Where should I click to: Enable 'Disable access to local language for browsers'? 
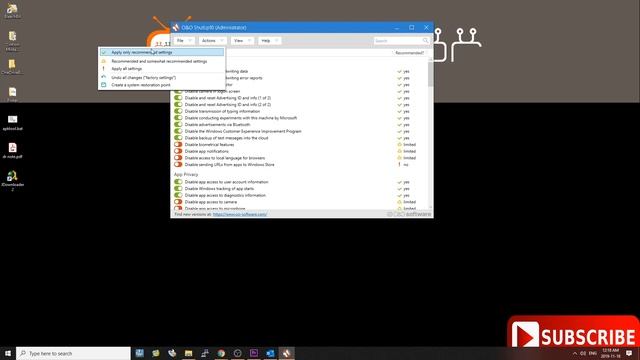tap(178, 158)
